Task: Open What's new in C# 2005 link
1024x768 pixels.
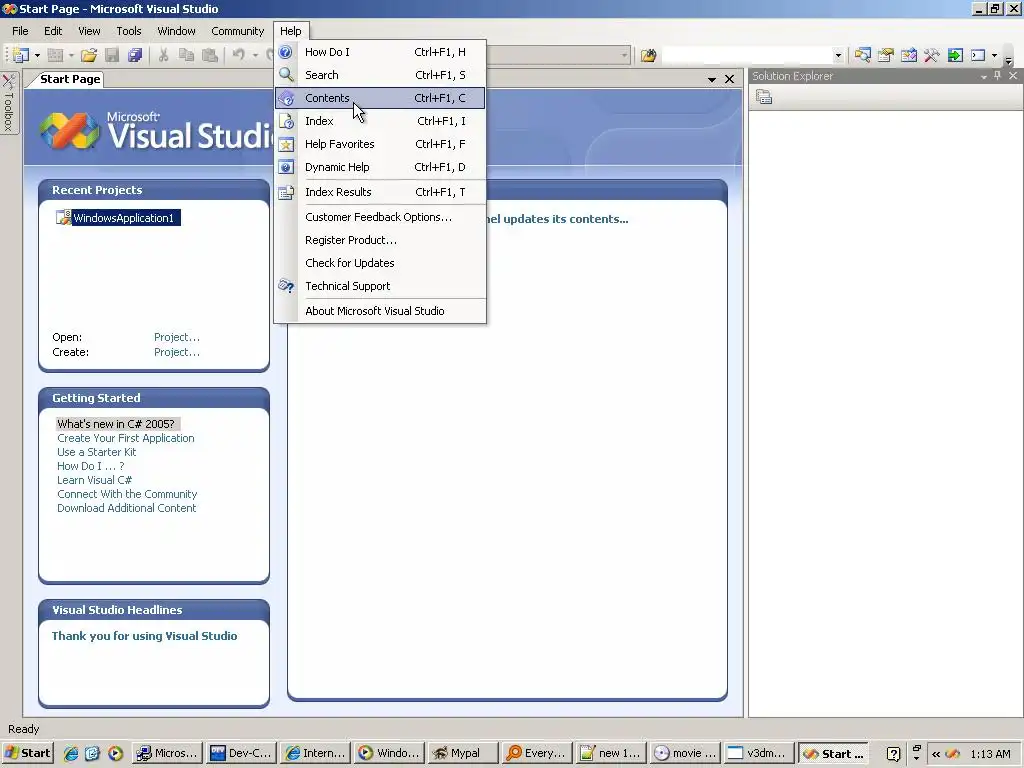Action: point(116,424)
